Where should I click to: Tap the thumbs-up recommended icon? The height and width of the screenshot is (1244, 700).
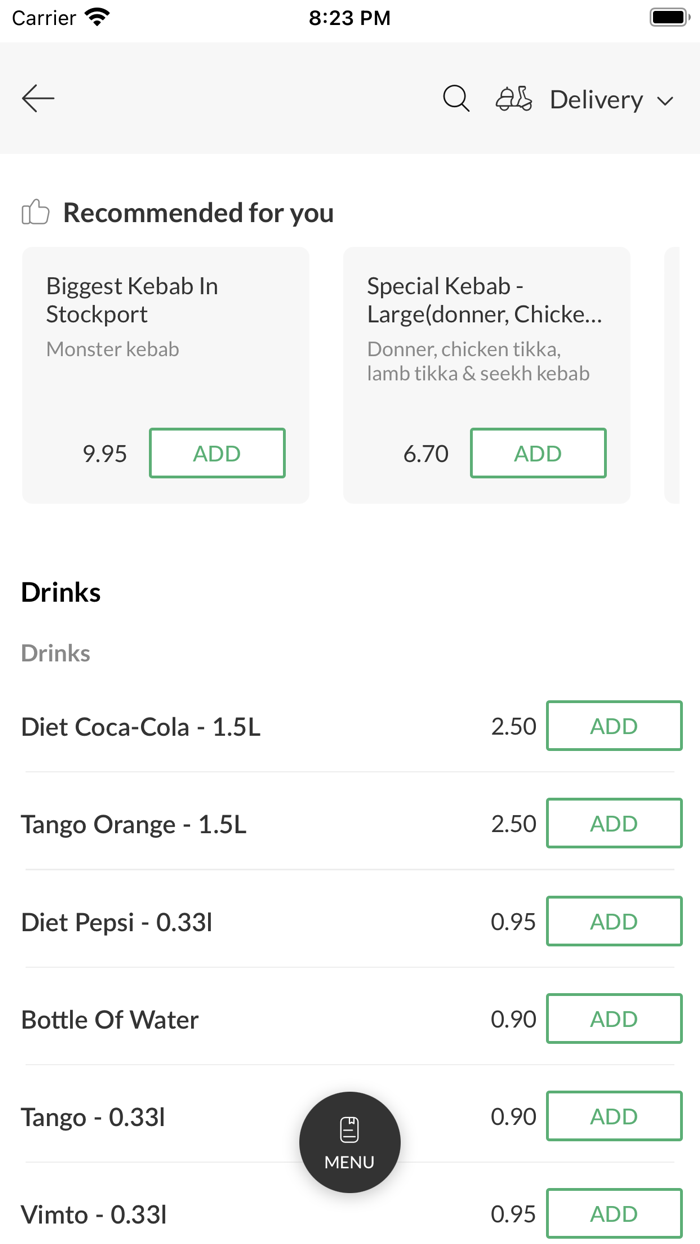click(36, 212)
